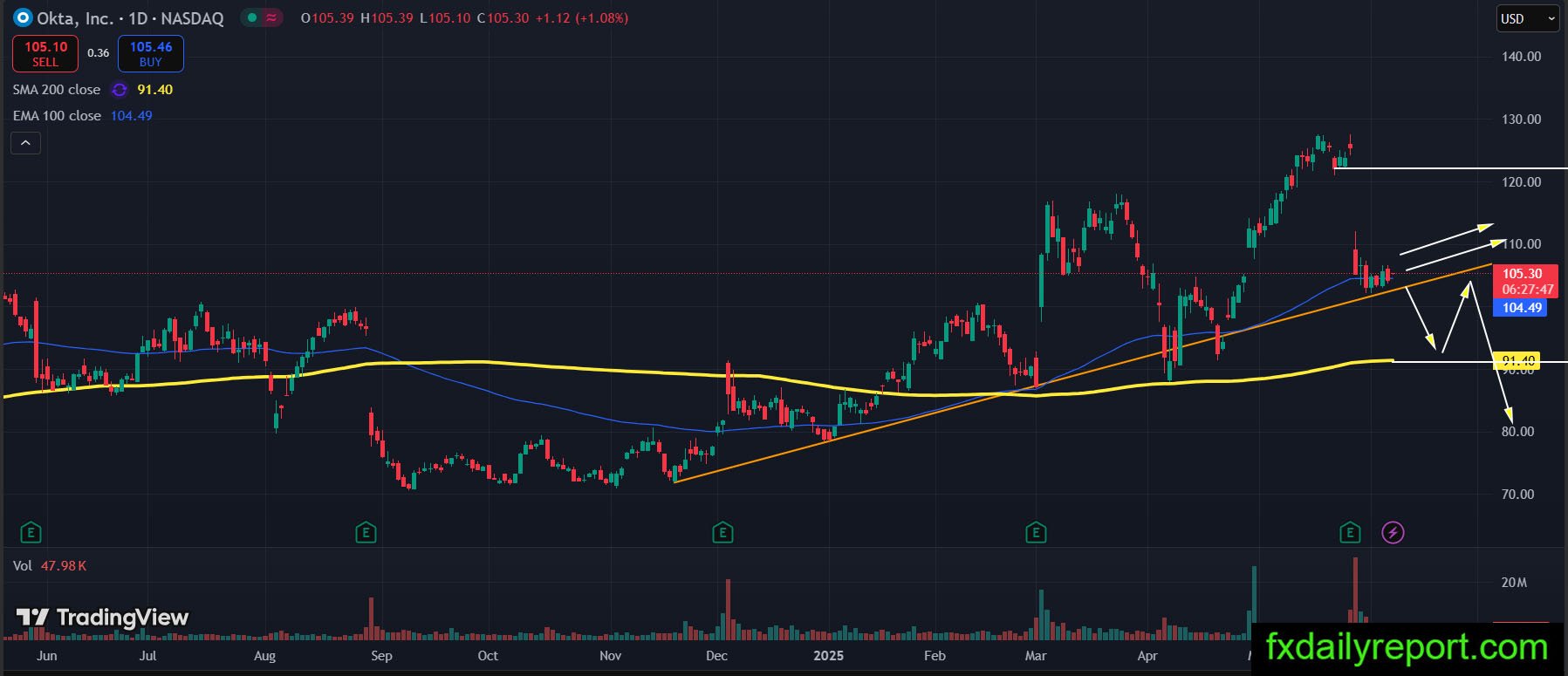
Task: Click the Oct date label on time axis
Action: tap(488, 656)
